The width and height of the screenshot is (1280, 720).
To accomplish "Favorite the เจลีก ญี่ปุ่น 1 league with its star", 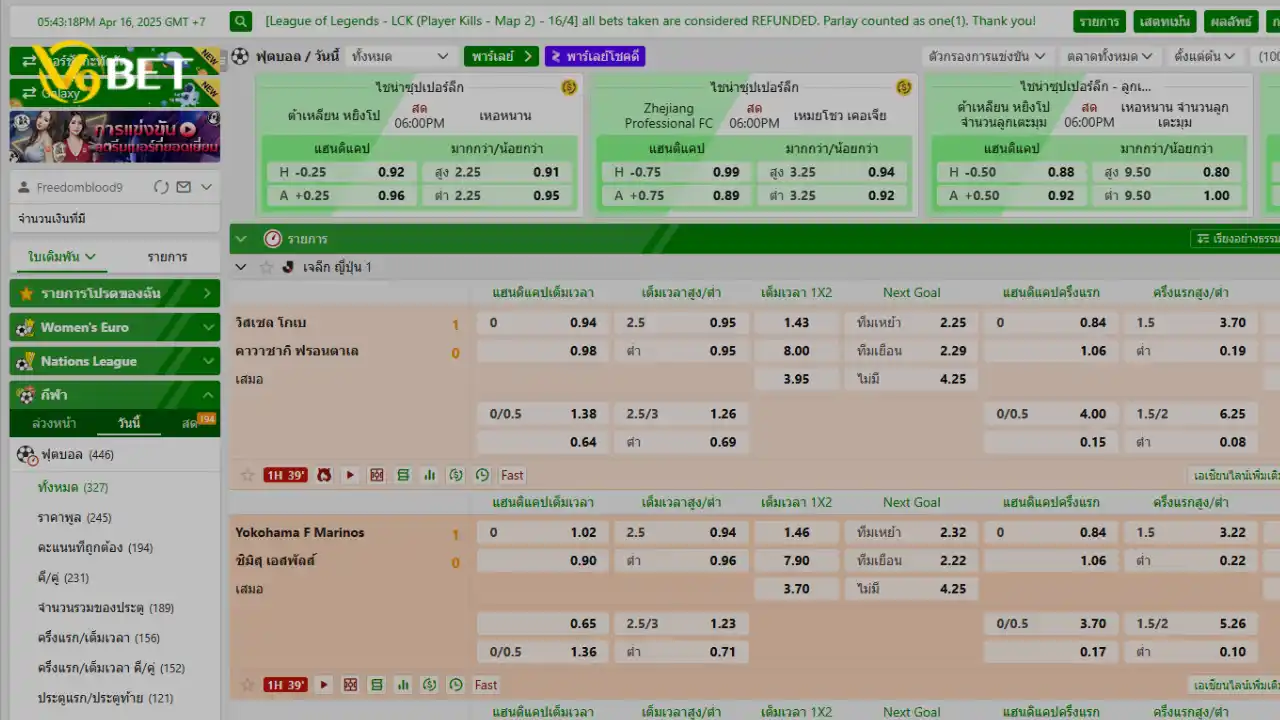I will (266, 267).
